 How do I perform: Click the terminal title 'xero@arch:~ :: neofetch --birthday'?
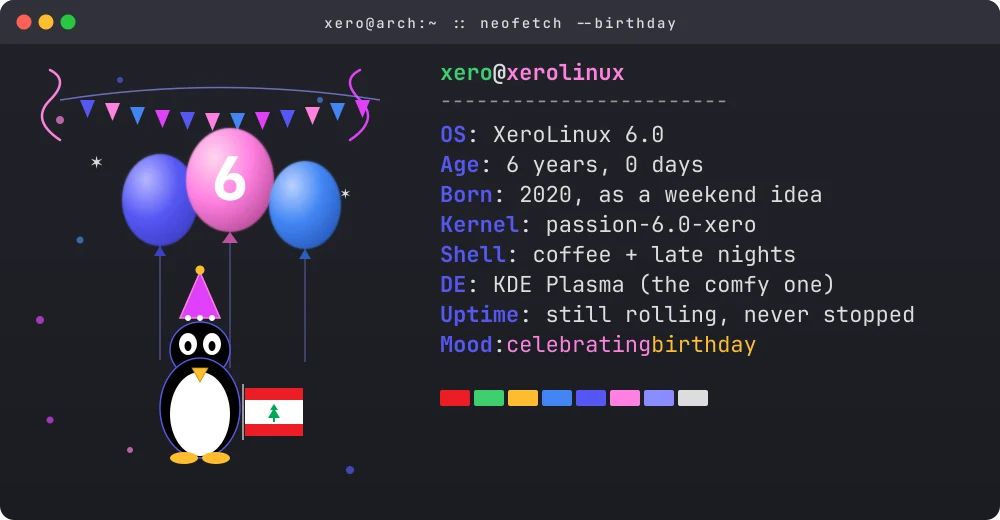coord(500,24)
